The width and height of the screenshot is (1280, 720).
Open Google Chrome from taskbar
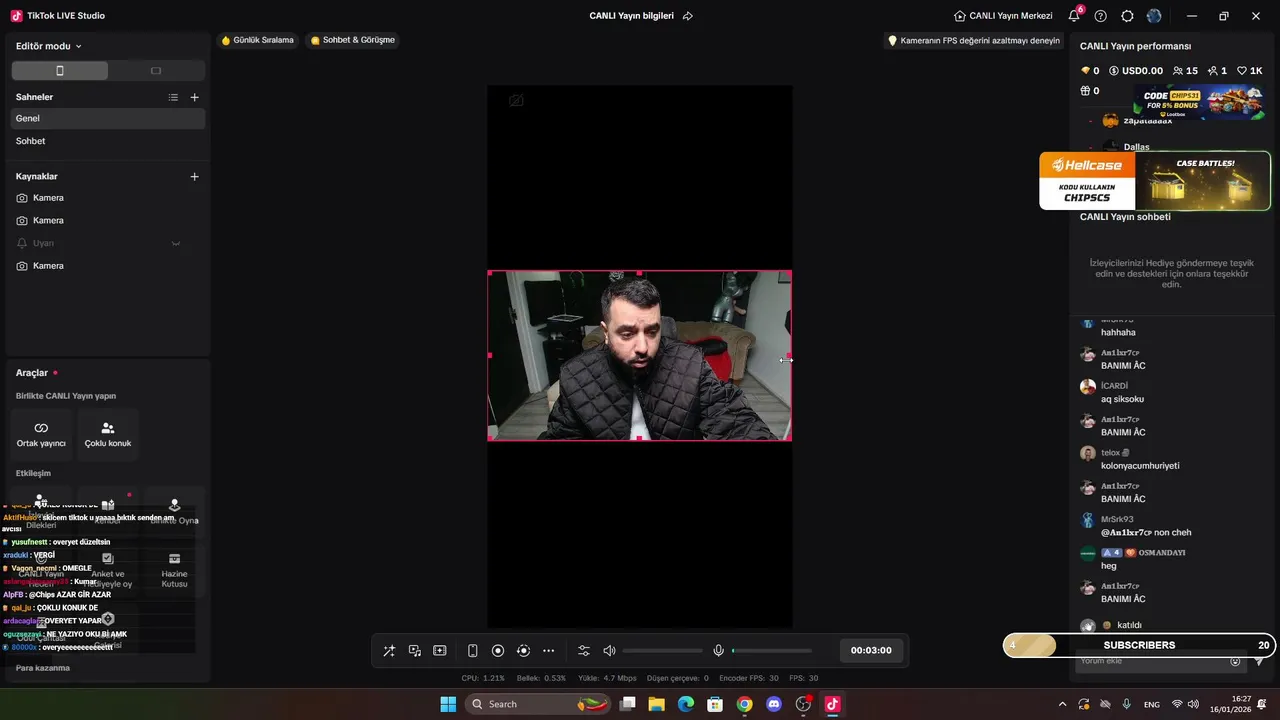pos(744,704)
